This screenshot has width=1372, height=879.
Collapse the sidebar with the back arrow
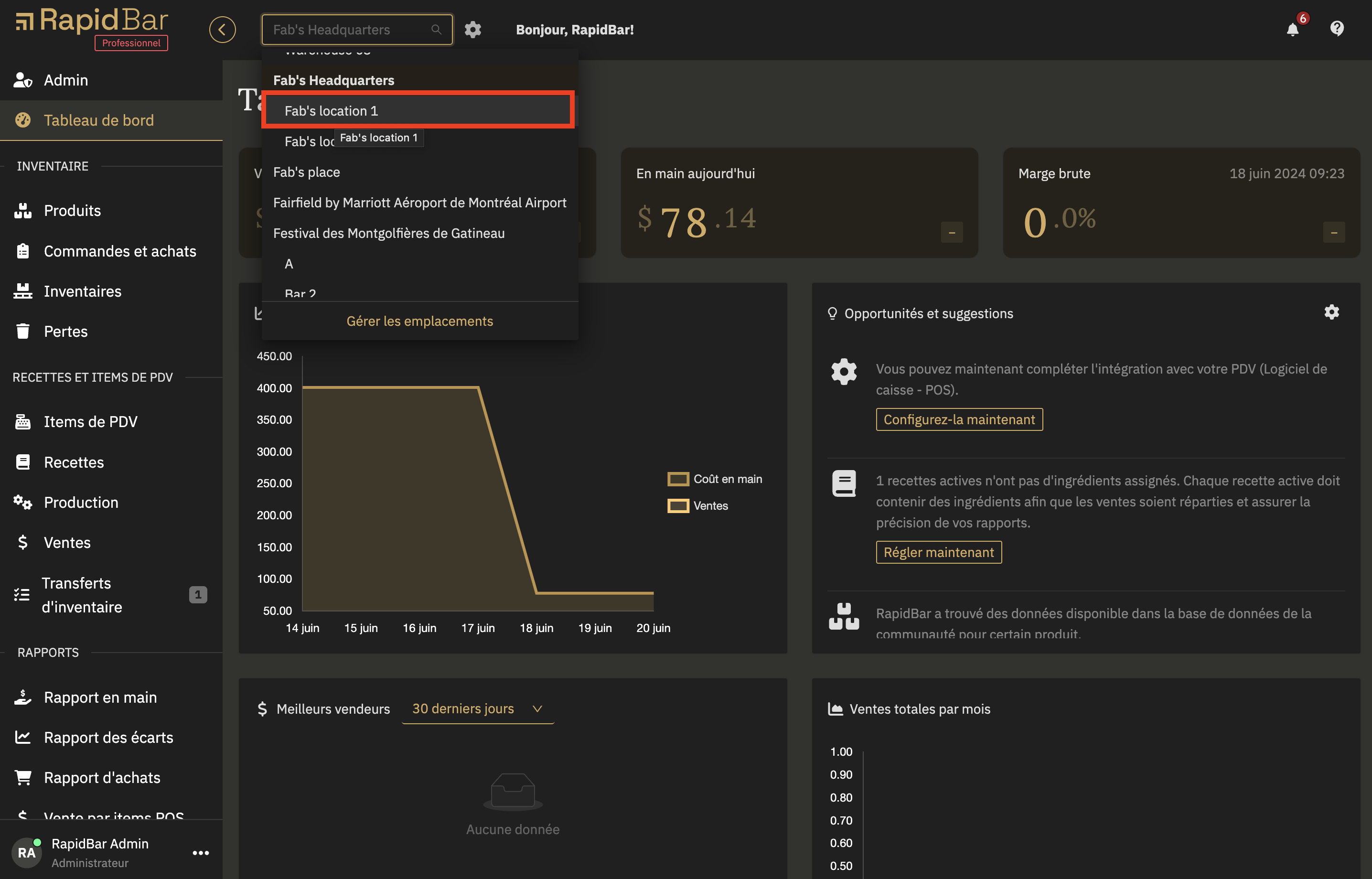222,30
